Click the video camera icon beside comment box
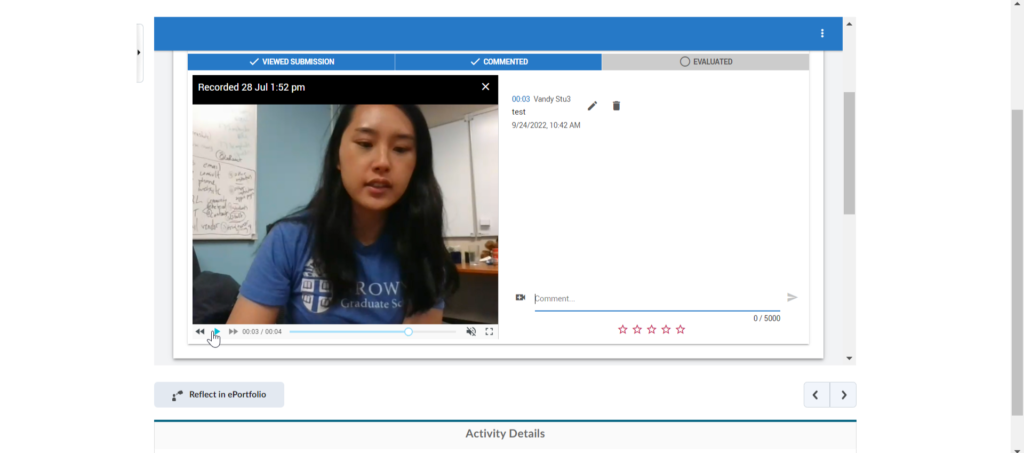 tap(520, 298)
